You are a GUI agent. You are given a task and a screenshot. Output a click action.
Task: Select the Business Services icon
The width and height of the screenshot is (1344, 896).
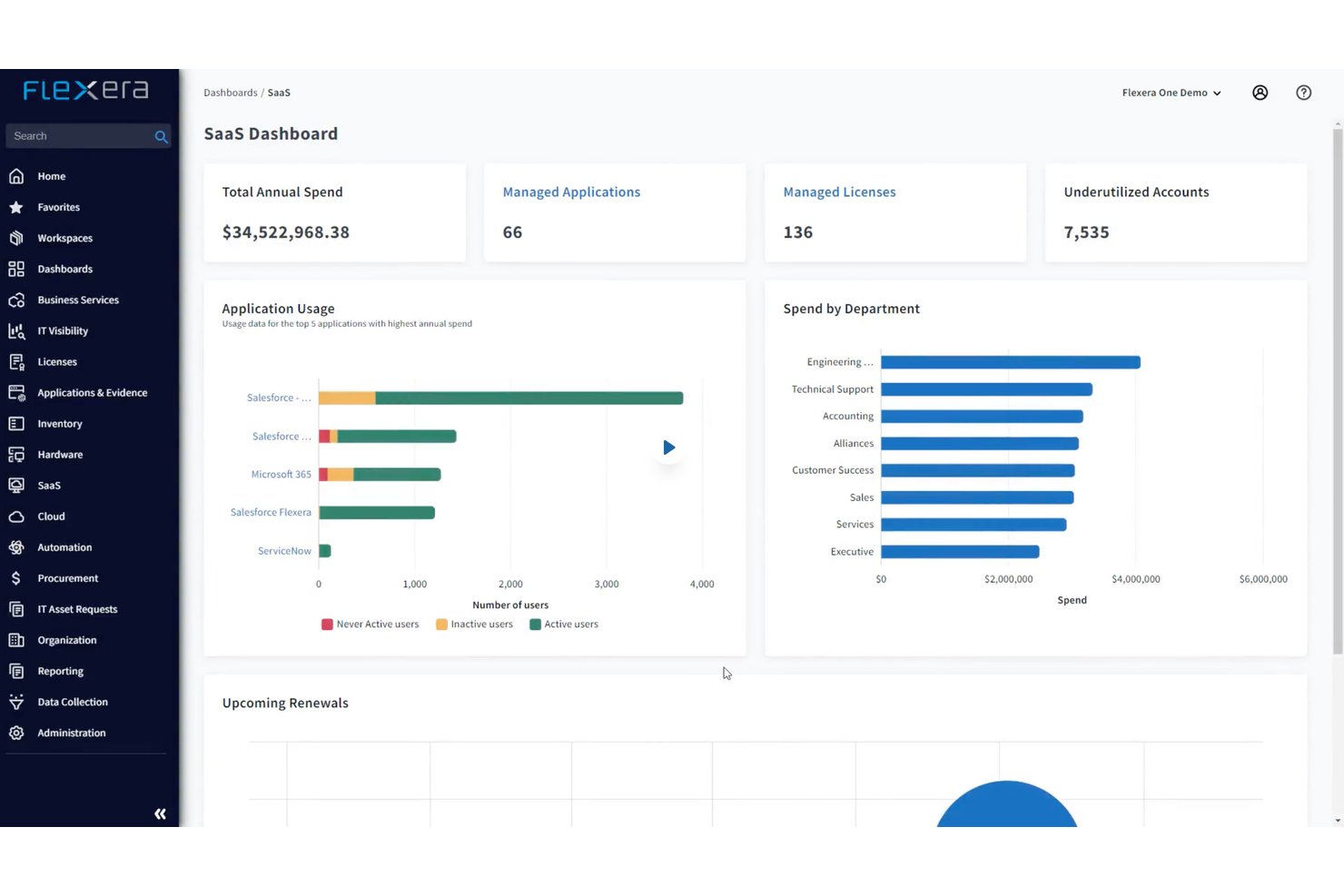point(16,300)
